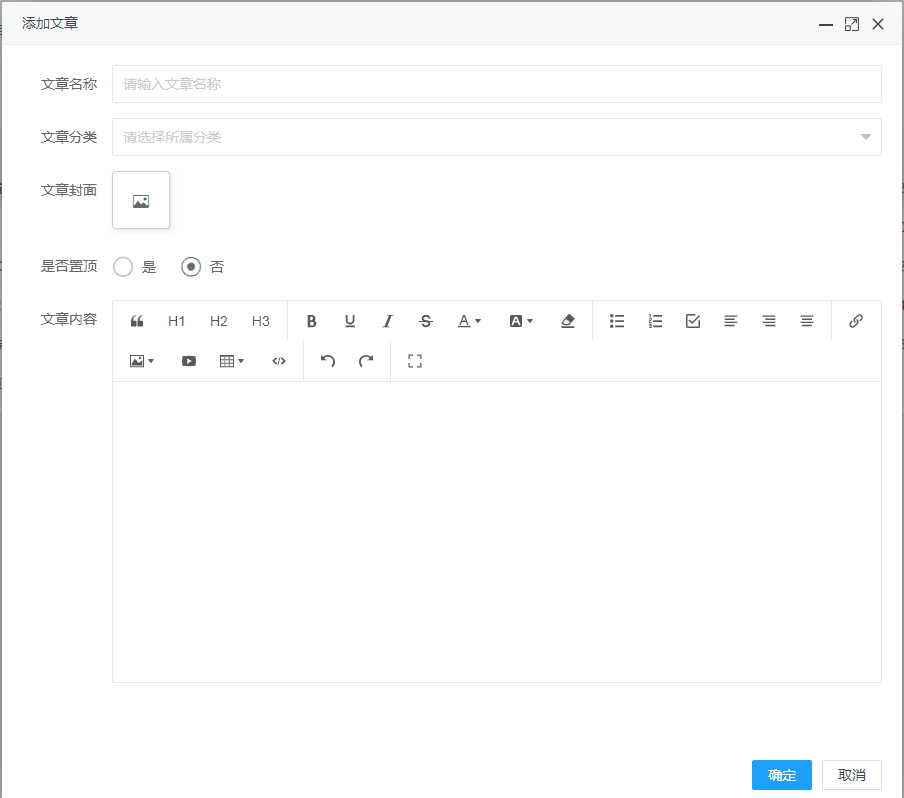This screenshot has height=798, width=904.
Task: Insert a code block
Action: [278, 362]
